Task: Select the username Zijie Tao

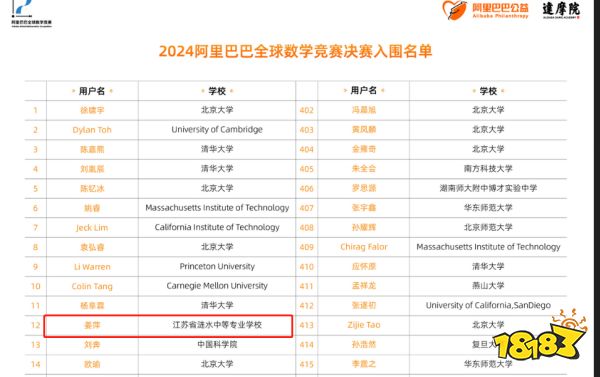Action: 364,325
